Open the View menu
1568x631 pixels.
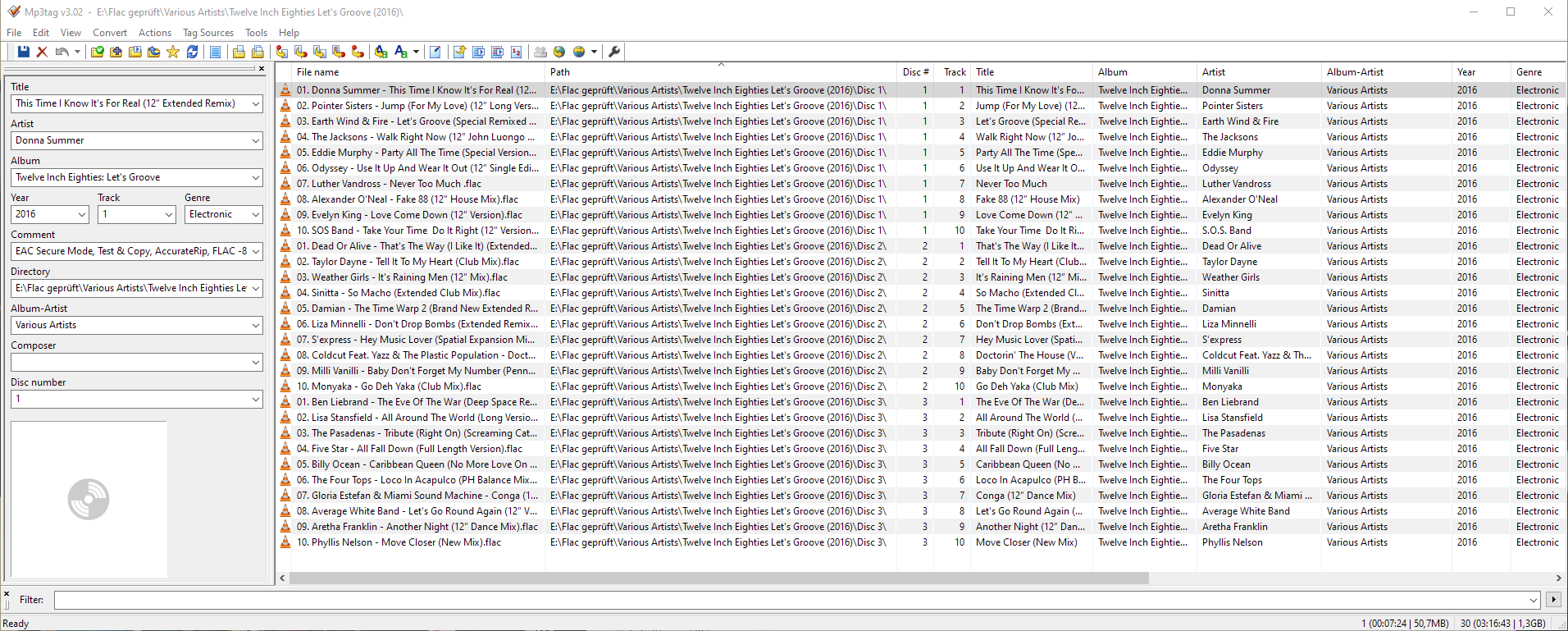(x=71, y=33)
